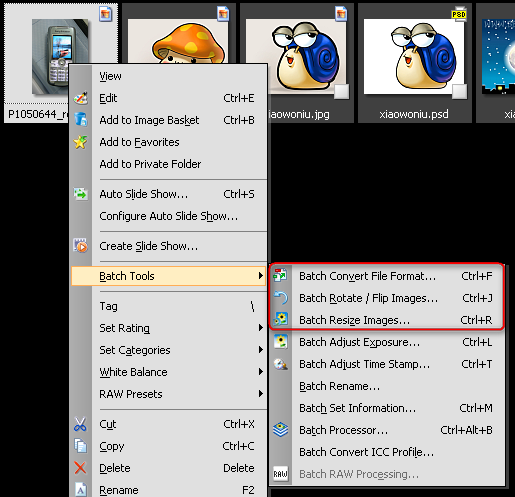Click the Edit palette icon
This screenshot has width=515, height=497.
(81, 98)
